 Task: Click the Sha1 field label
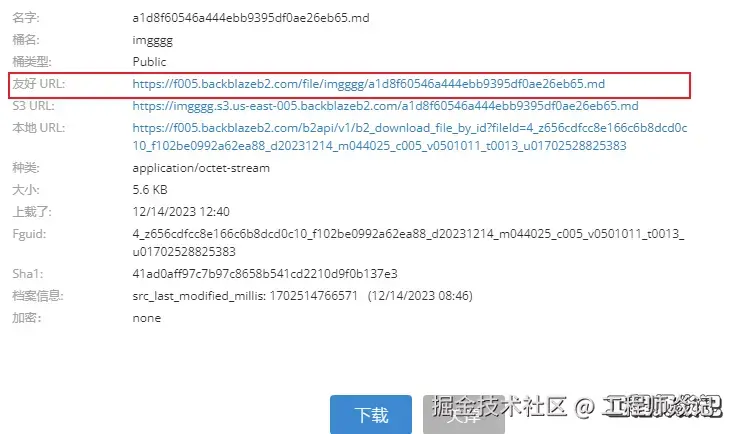click(x=27, y=274)
